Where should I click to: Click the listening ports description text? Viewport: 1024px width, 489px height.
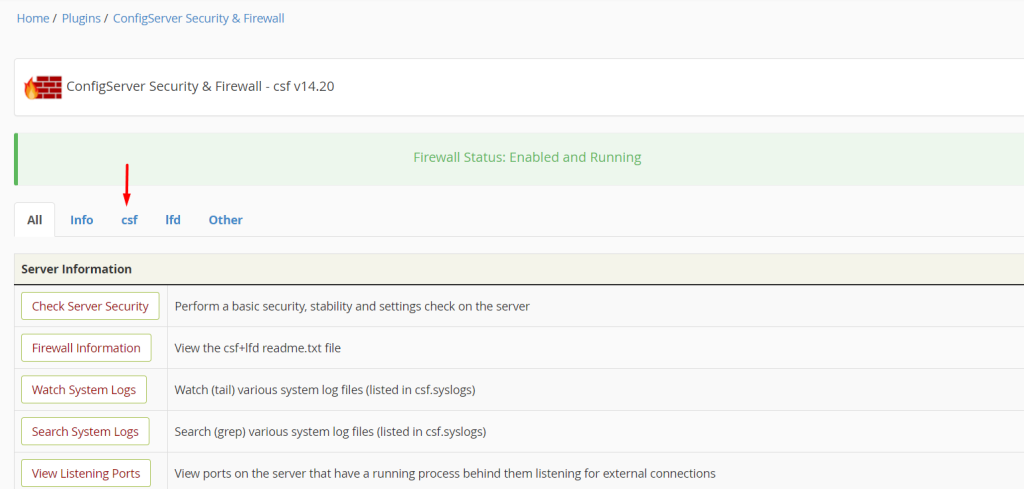[x=445, y=474]
